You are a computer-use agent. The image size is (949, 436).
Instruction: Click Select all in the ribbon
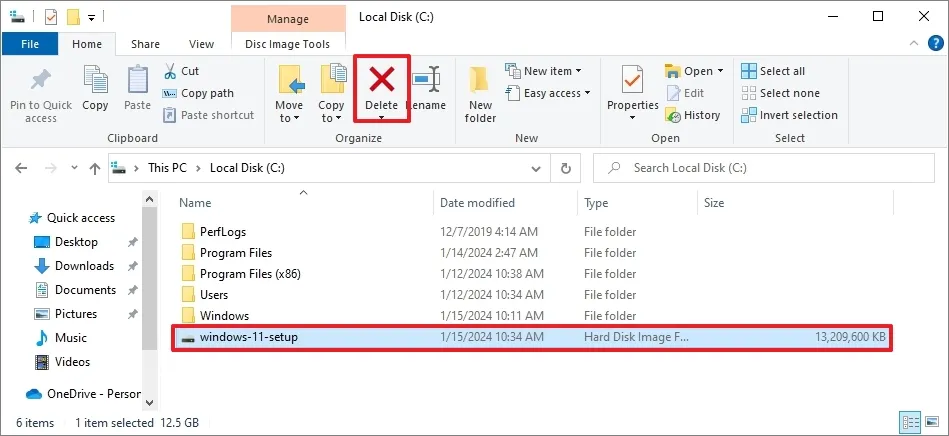coord(773,71)
